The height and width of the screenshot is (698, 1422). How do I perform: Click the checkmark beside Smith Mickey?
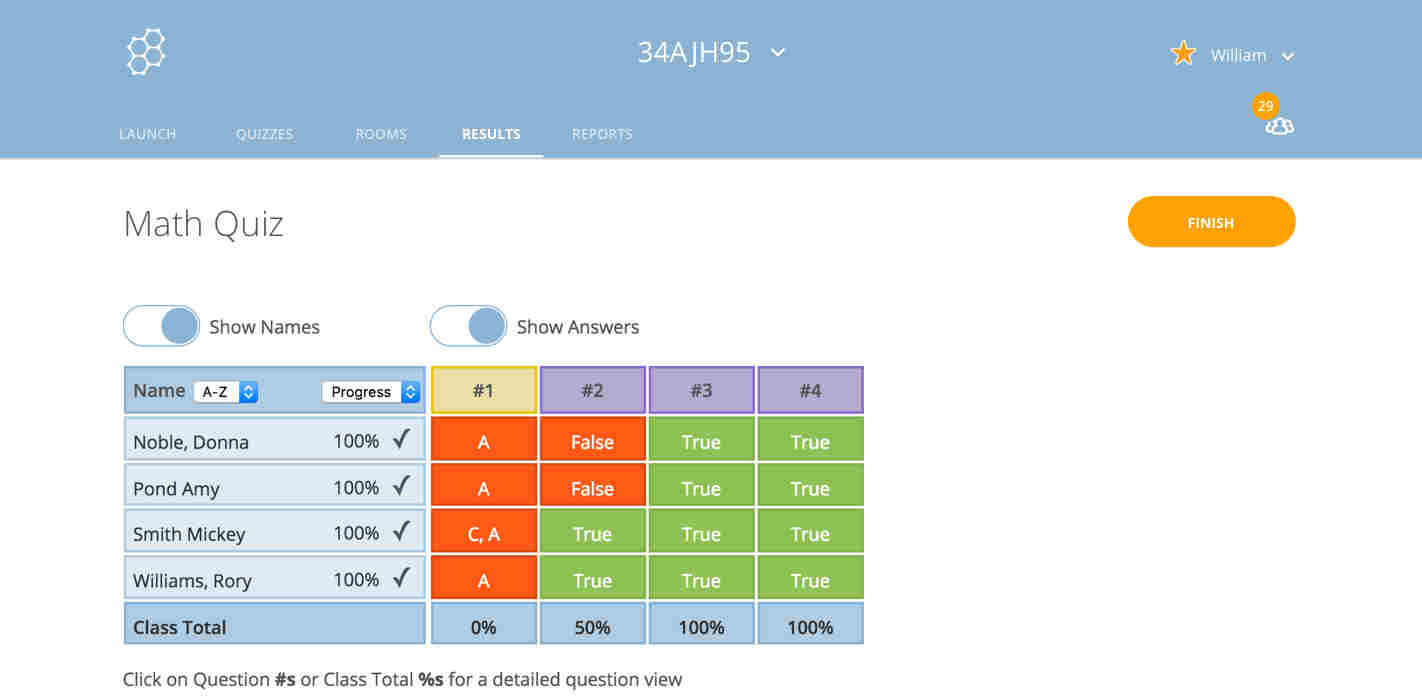coord(401,532)
